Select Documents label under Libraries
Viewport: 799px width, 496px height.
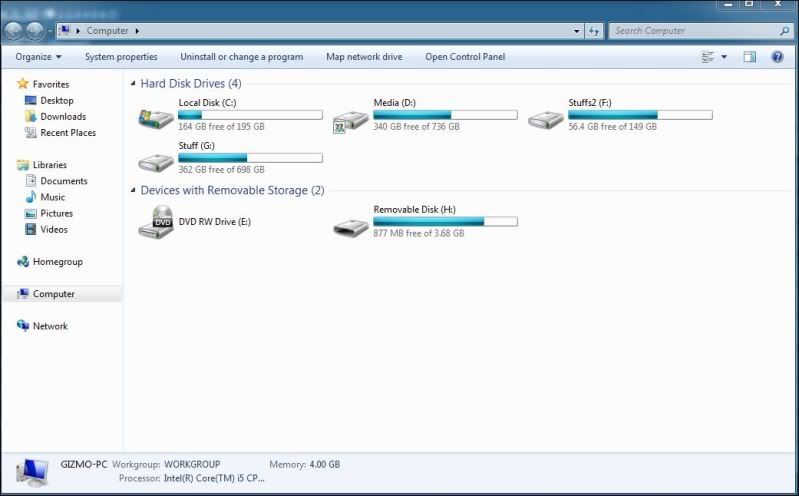click(64, 180)
